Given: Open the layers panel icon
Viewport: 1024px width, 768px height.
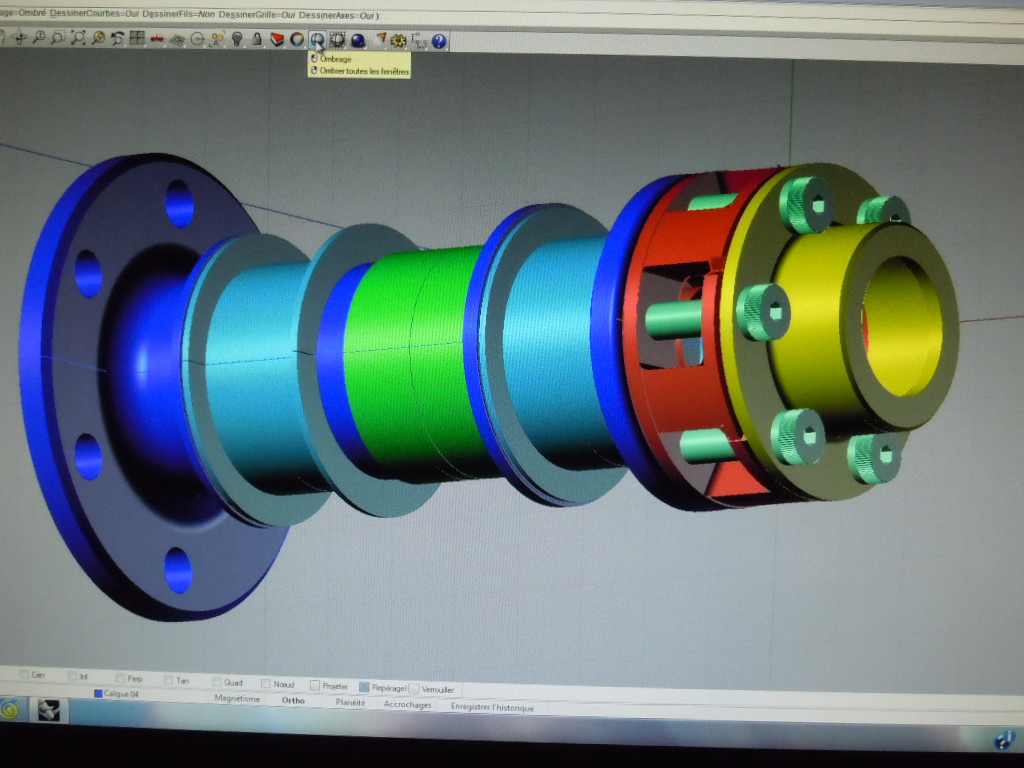Looking at the screenshot, I should 277,40.
